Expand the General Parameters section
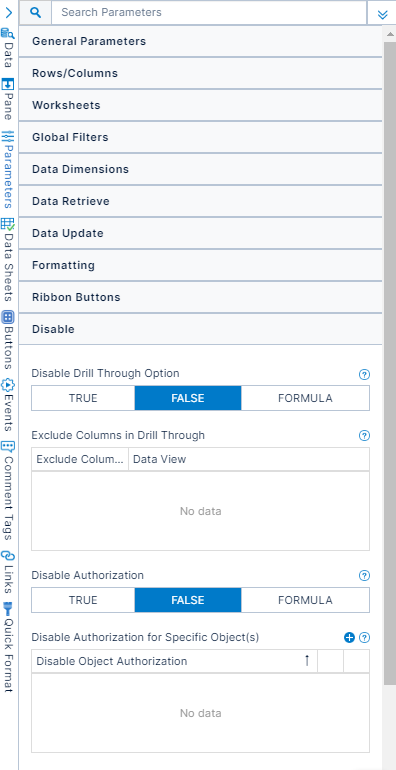This screenshot has width=396, height=770. tap(200, 41)
